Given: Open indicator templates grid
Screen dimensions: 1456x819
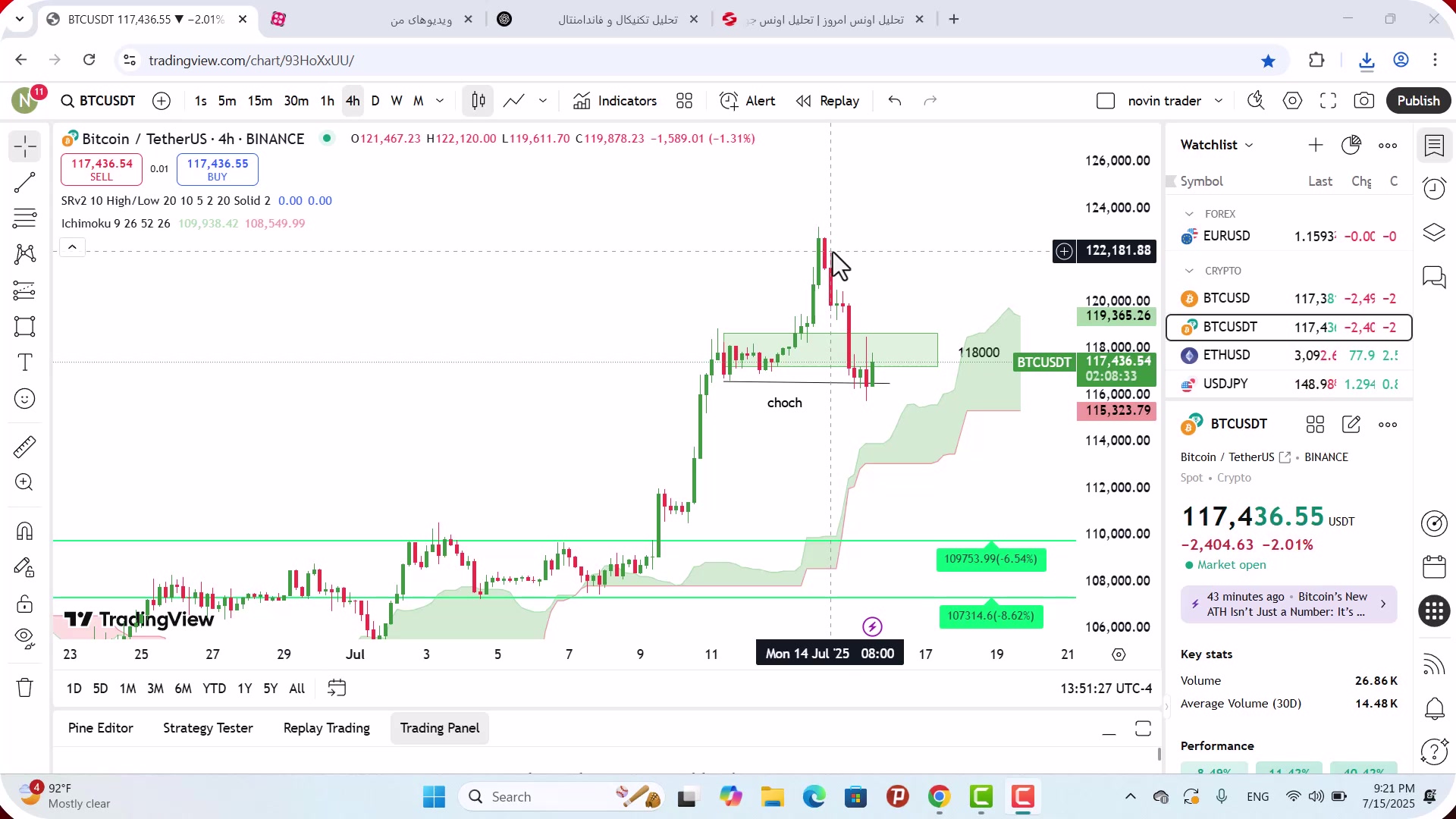Looking at the screenshot, I should pos(685,101).
